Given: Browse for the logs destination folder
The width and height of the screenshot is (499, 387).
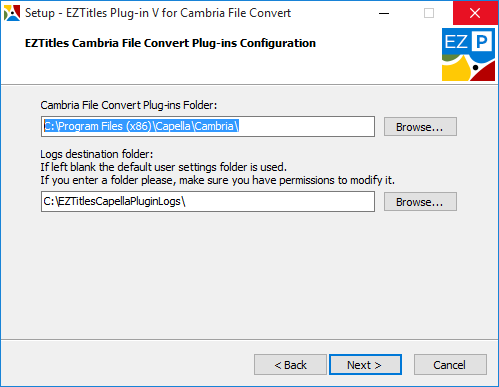Looking at the screenshot, I should (x=420, y=202).
